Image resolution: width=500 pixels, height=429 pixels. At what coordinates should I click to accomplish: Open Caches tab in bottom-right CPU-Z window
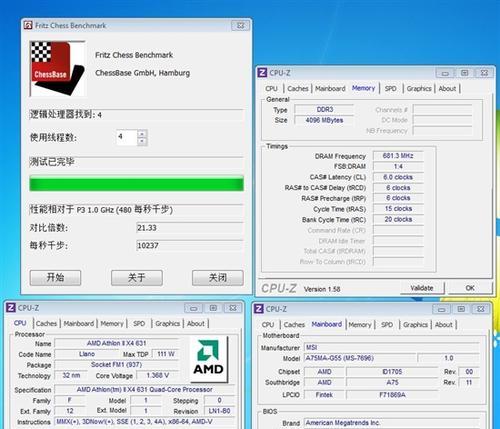[x=294, y=325]
